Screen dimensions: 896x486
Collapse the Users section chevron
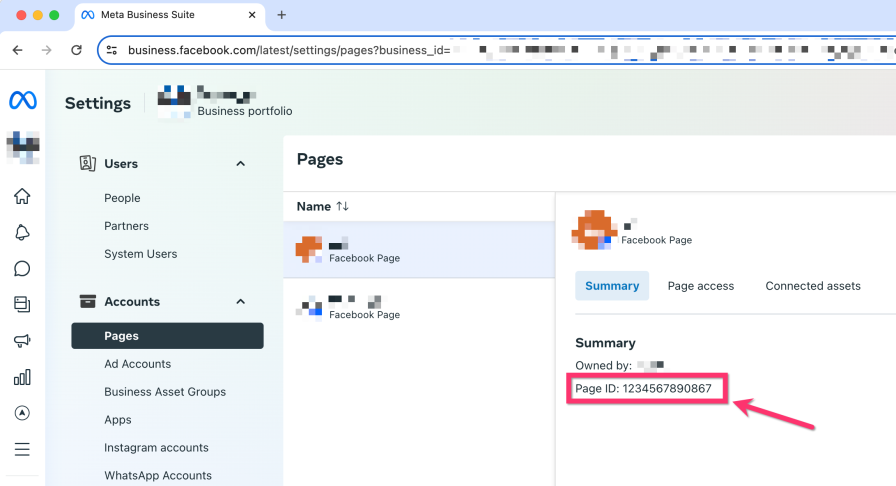click(240, 164)
